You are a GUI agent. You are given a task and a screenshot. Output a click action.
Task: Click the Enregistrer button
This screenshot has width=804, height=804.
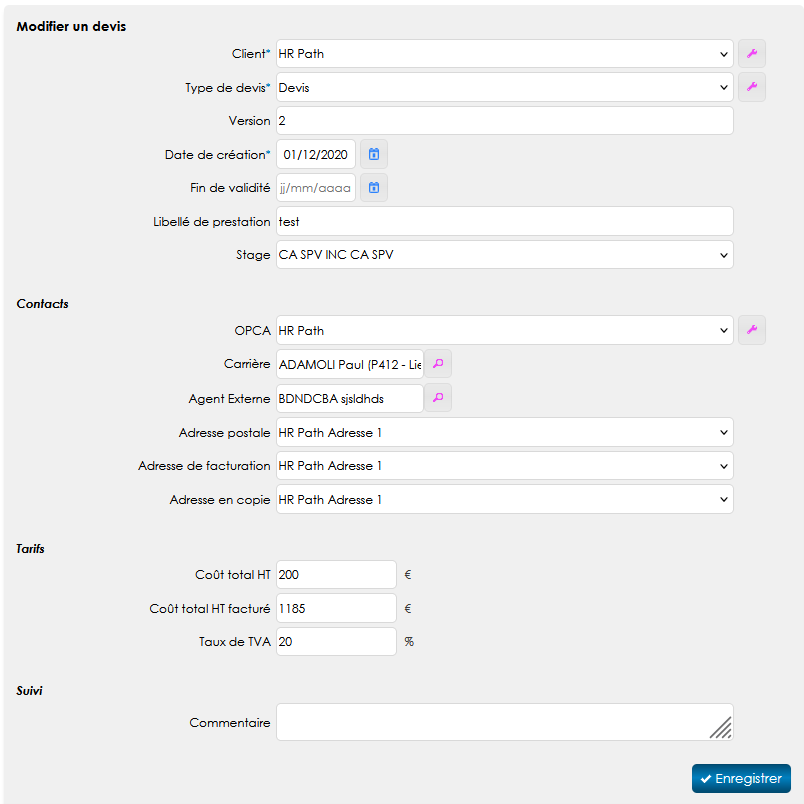pyautogui.click(x=741, y=778)
